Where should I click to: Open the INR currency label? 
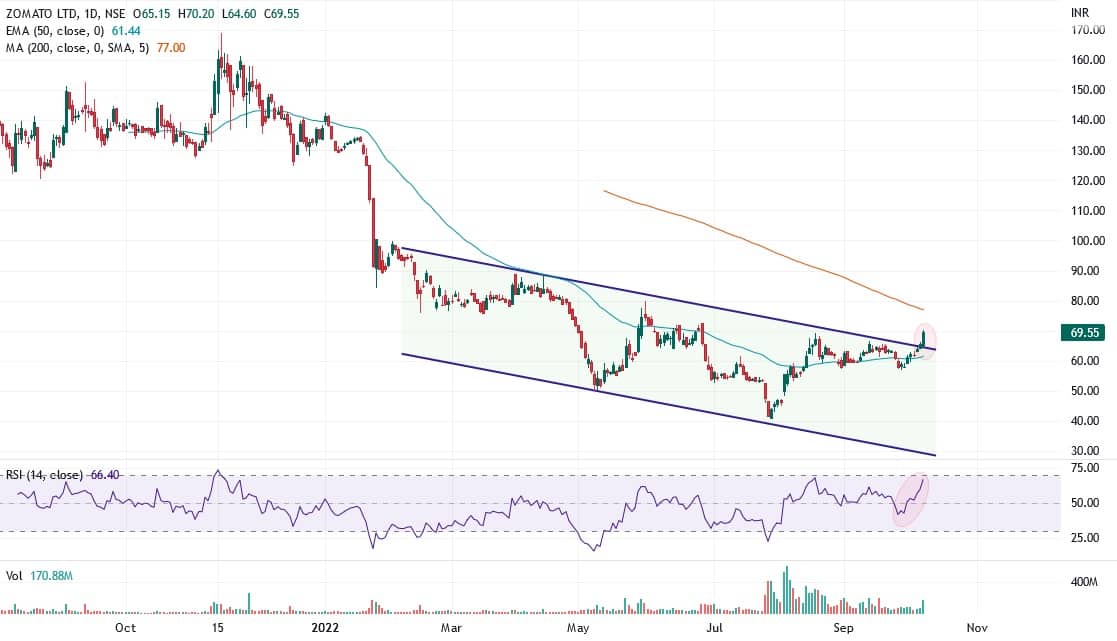[1079, 13]
